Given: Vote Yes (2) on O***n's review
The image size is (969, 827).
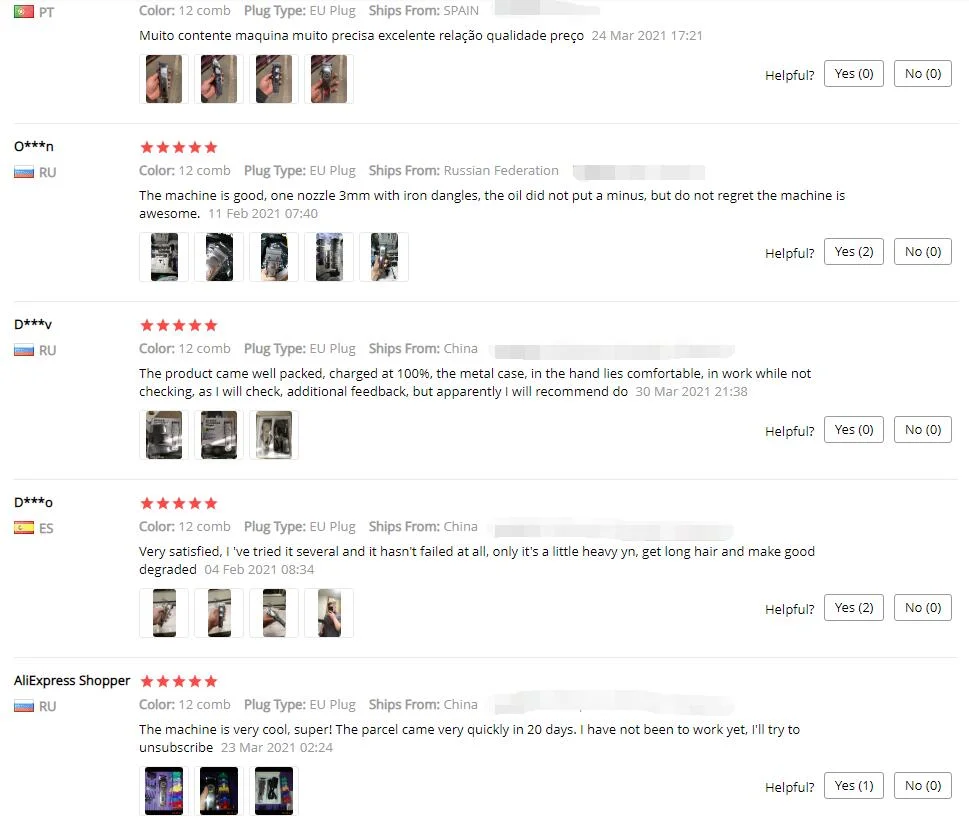Looking at the screenshot, I should point(853,252).
